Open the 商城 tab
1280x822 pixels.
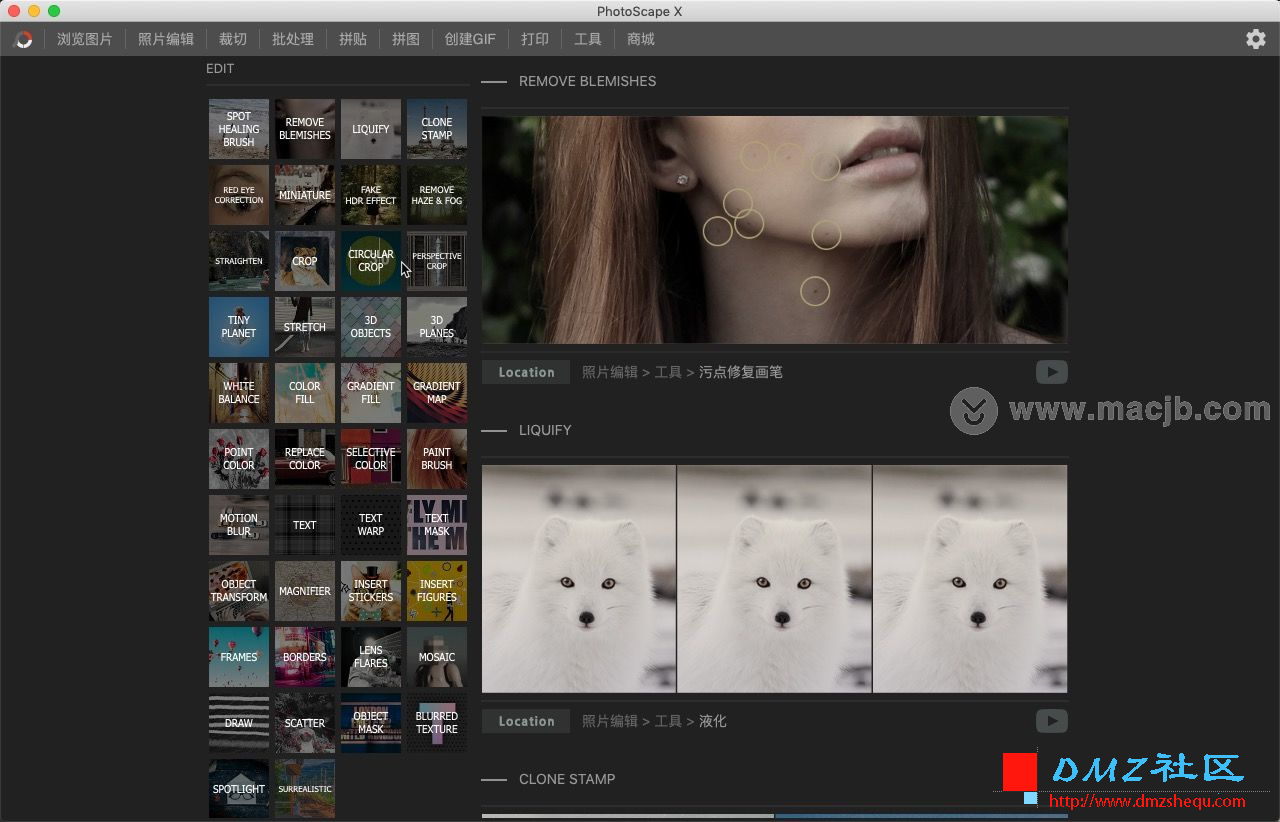(641, 39)
